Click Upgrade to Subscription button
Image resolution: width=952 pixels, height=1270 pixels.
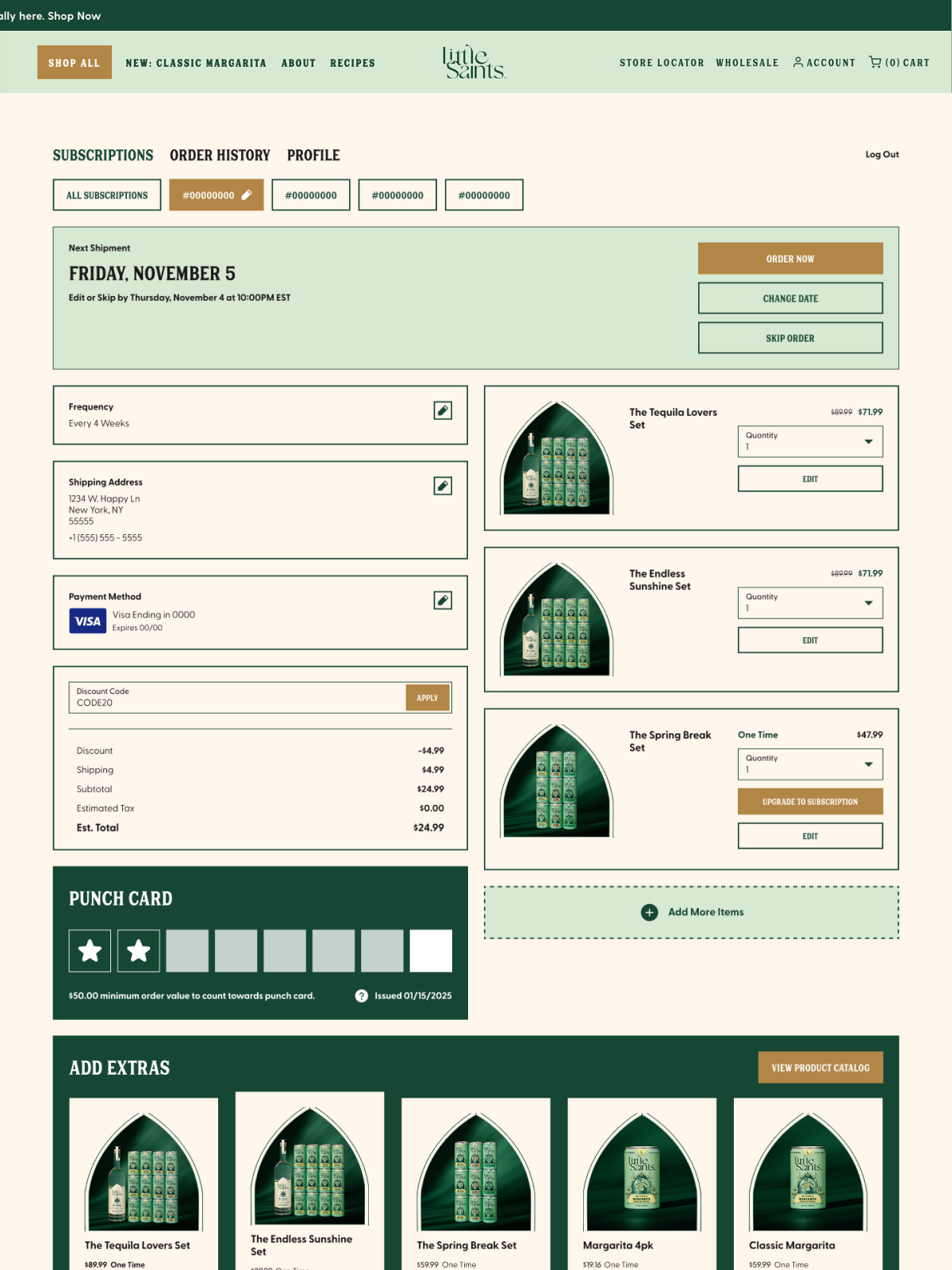point(809,802)
